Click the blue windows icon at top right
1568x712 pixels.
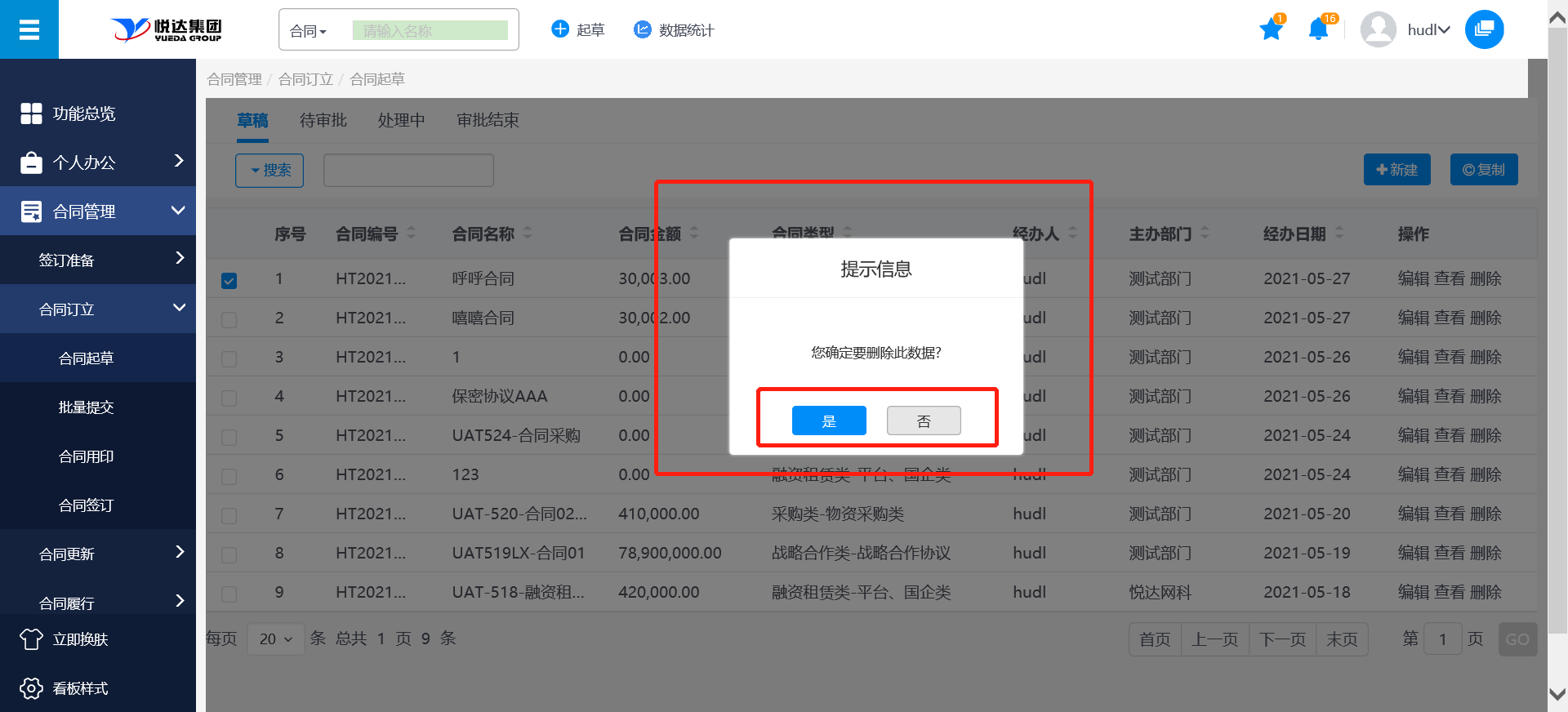pos(1484,29)
